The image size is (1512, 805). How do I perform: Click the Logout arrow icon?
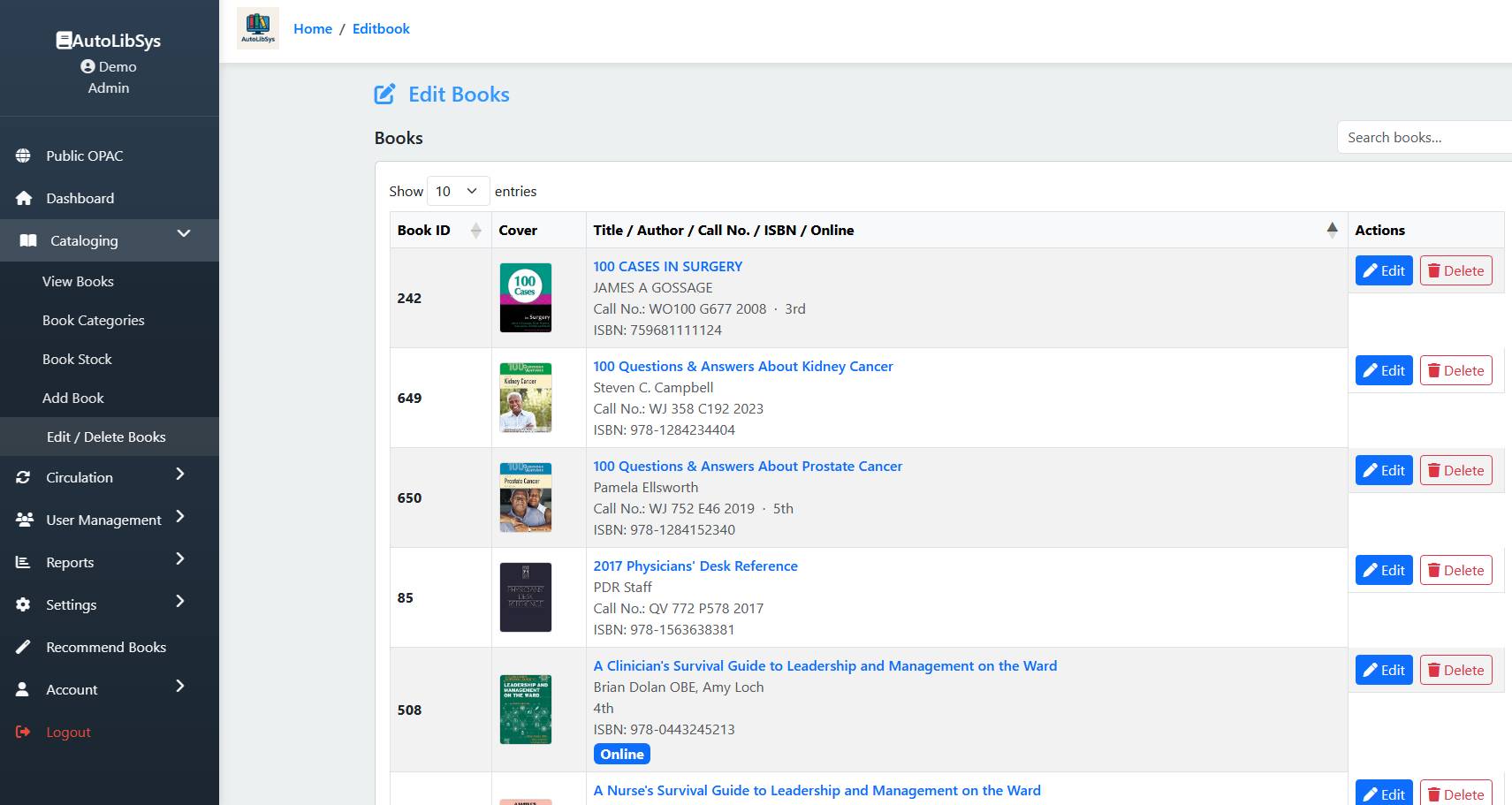click(24, 732)
